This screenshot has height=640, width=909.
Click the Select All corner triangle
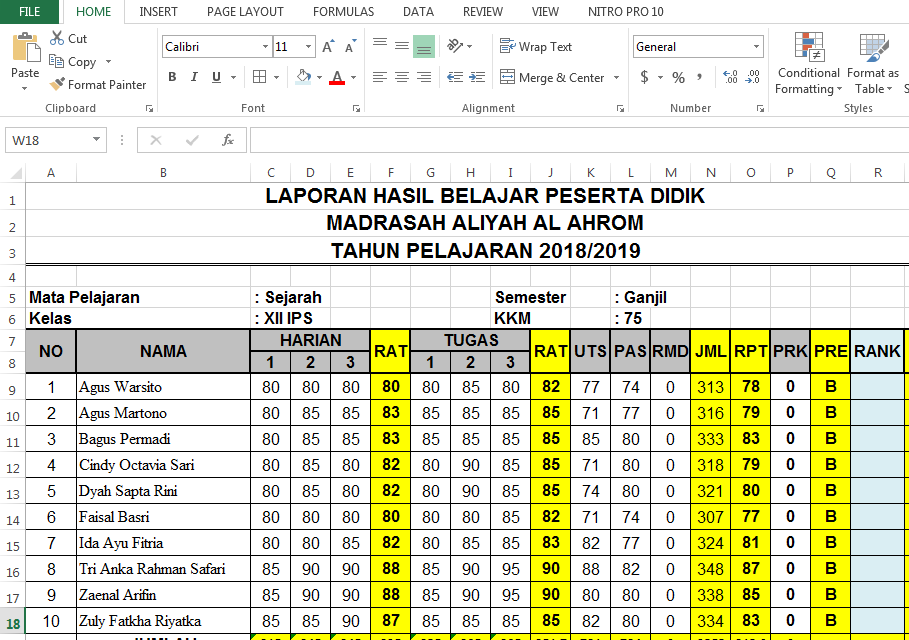pos(16,173)
